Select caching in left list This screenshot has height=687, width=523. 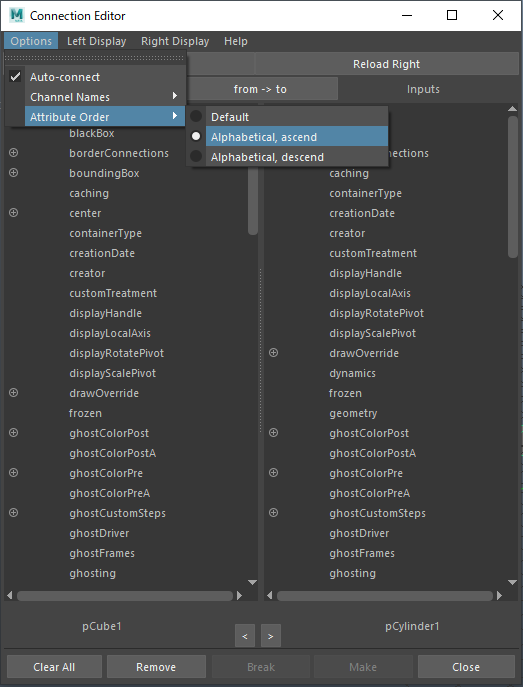click(x=89, y=193)
